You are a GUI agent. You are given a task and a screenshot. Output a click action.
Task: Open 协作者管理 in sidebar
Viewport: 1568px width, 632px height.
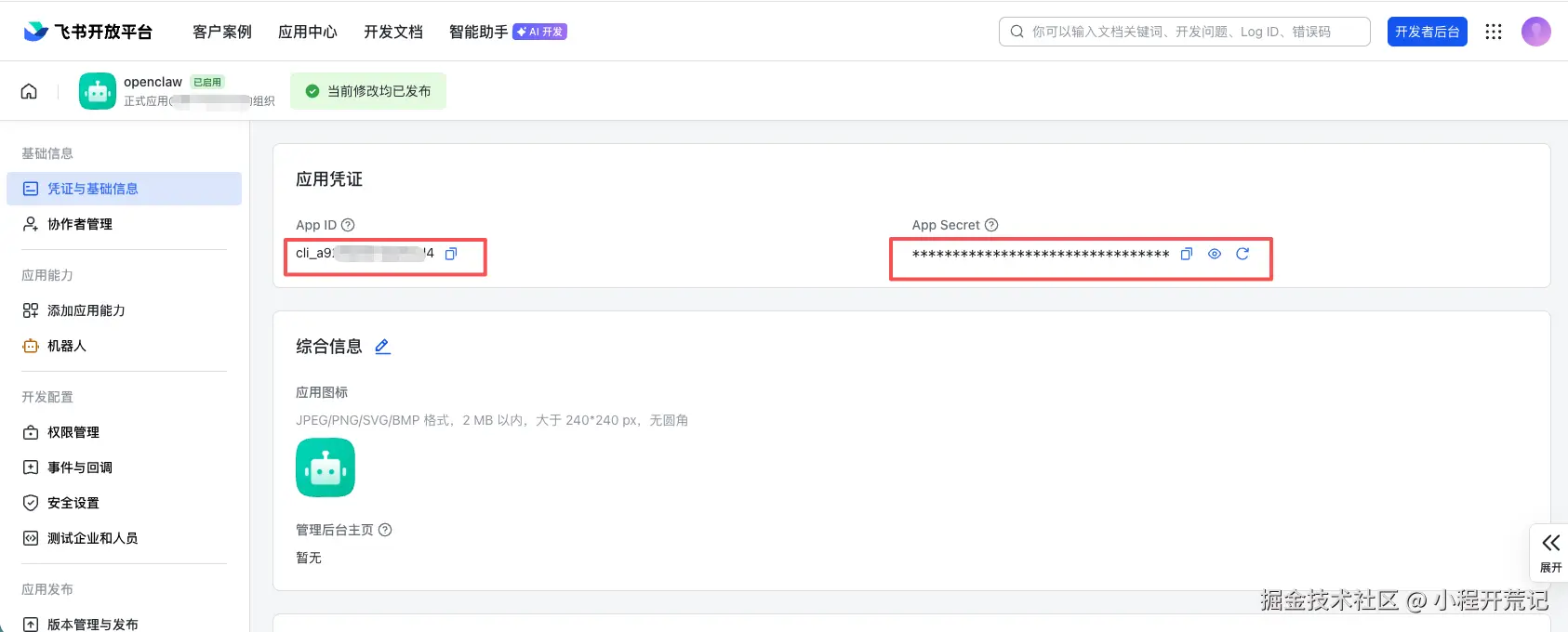(x=124, y=224)
